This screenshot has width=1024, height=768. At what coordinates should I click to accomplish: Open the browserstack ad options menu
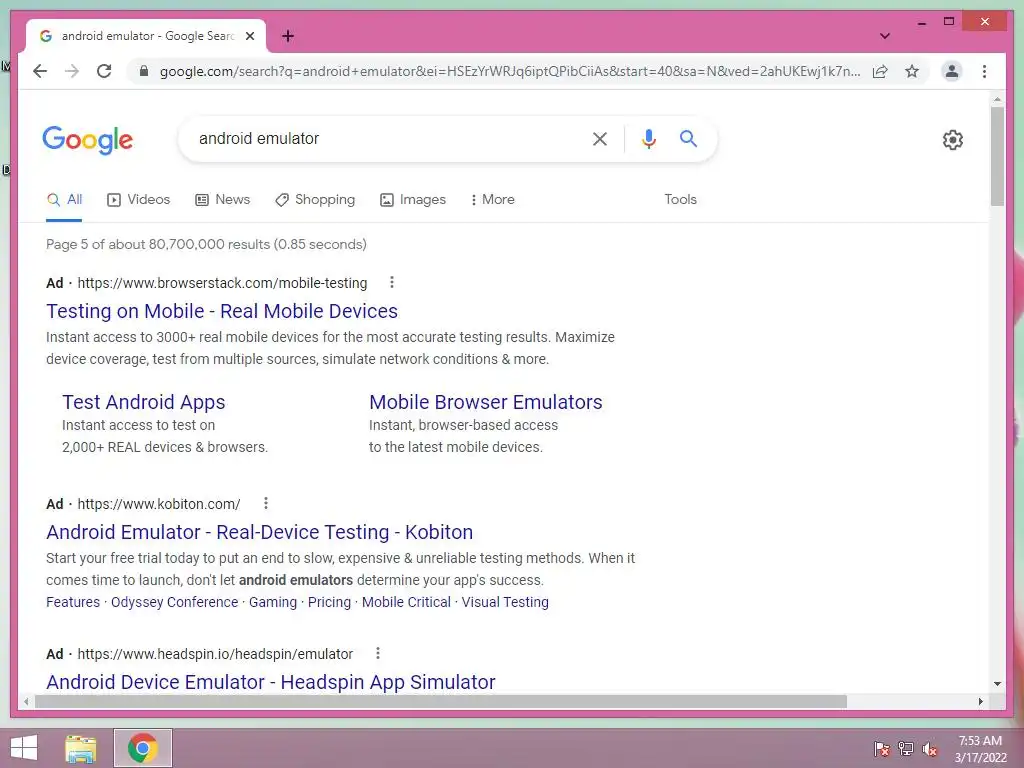tap(392, 282)
